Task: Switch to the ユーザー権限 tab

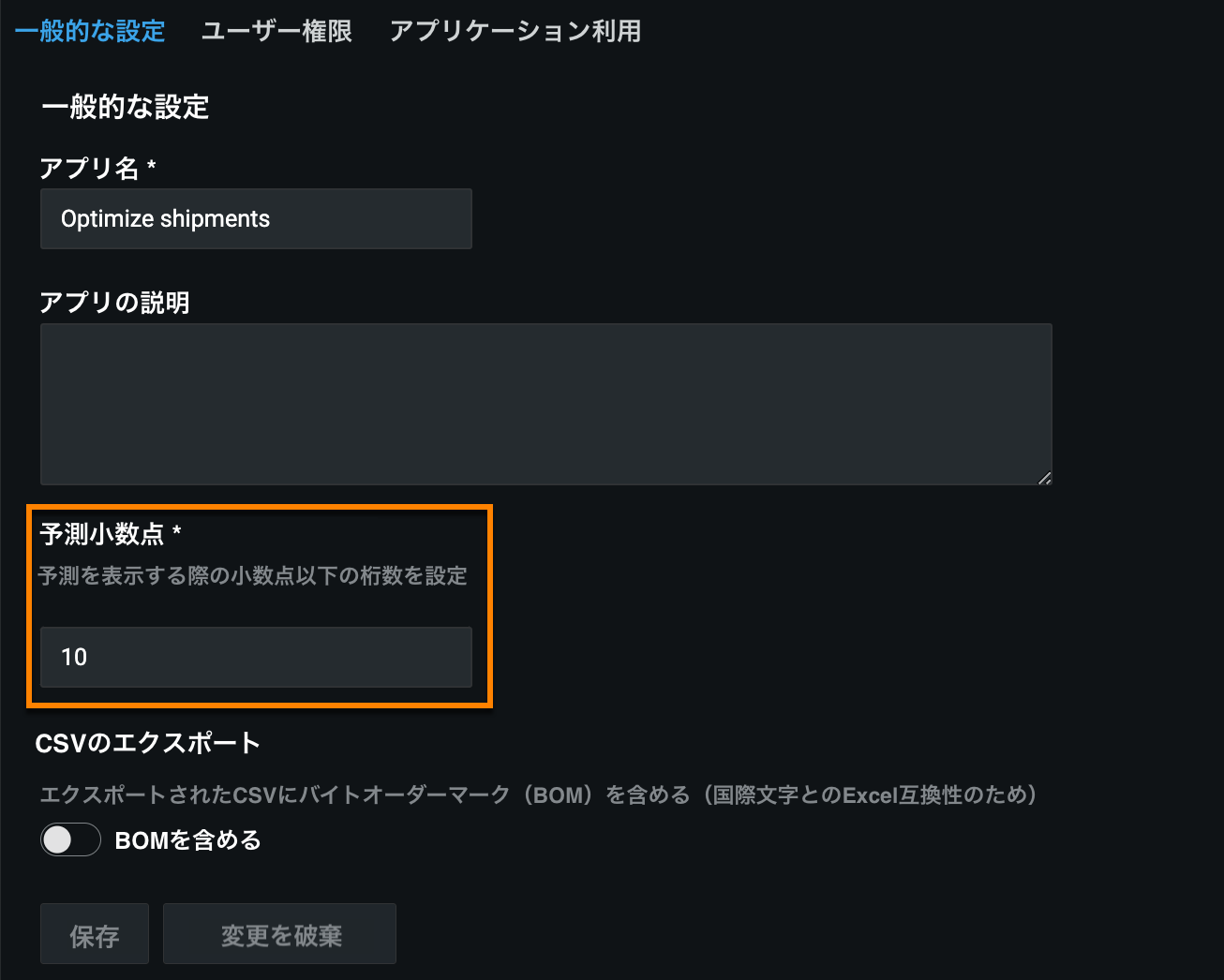Action: coord(276,31)
